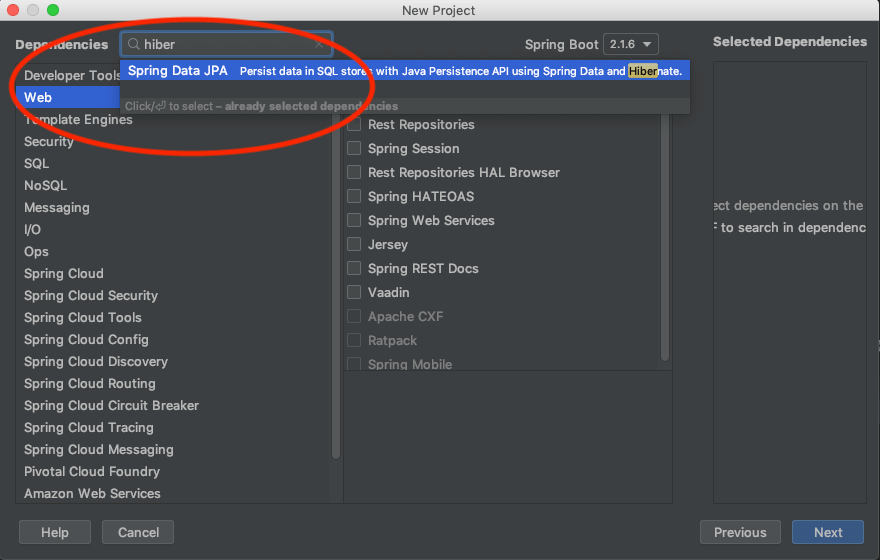The width and height of the screenshot is (880, 560).
Task: Check the Rest Repositories checkbox
Action: pos(354,125)
